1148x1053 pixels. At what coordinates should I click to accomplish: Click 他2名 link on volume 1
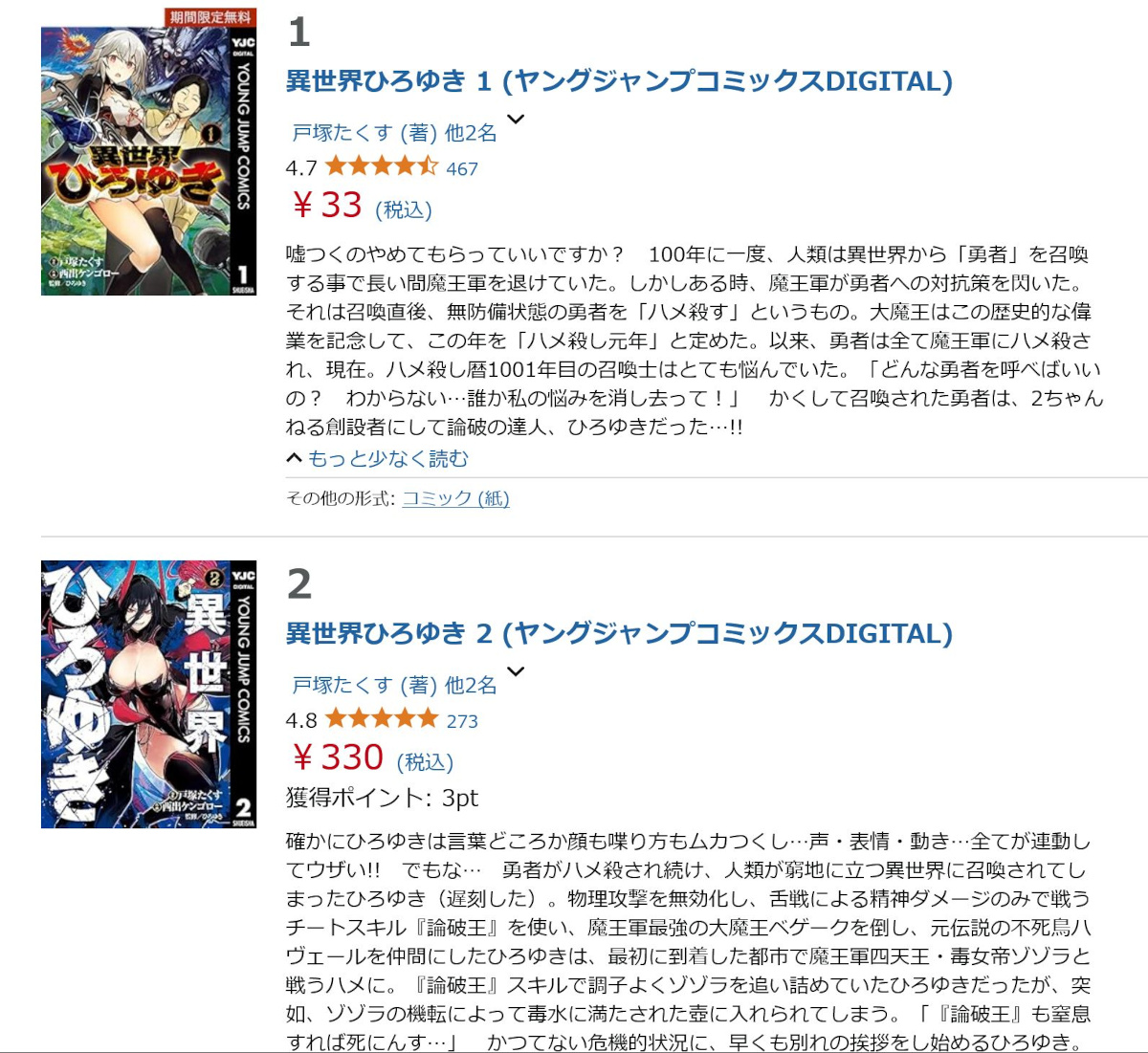coord(471,133)
